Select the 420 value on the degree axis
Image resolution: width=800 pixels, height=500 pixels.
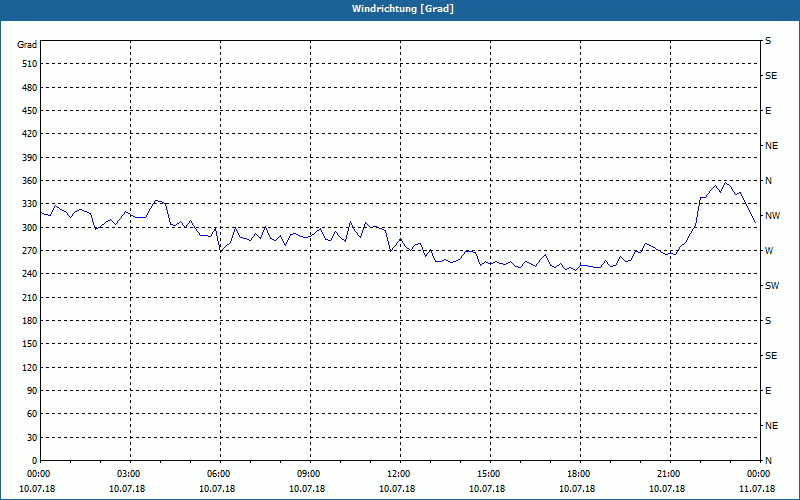tap(30, 134)
